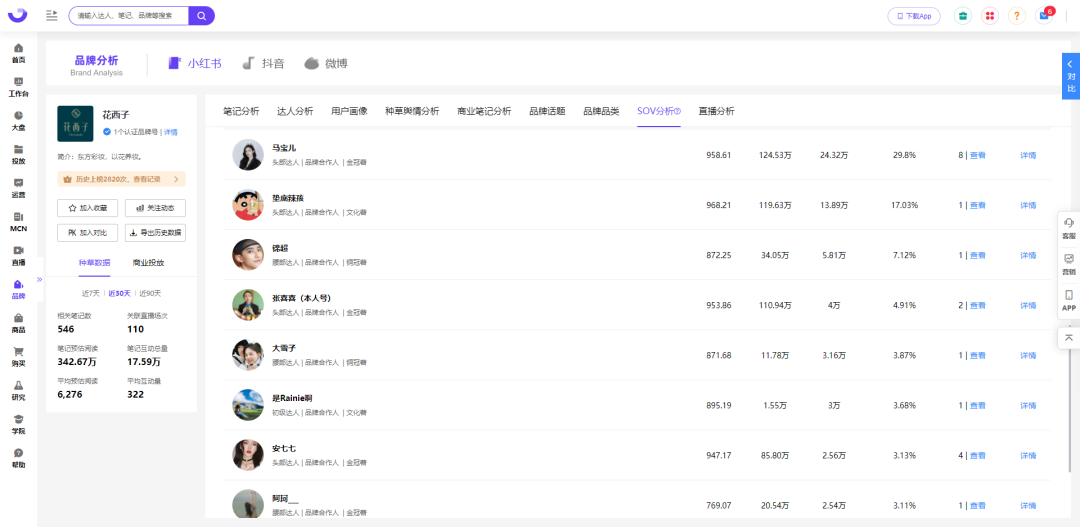Open 投放 folder icon in sidebar

click(19, 154)
